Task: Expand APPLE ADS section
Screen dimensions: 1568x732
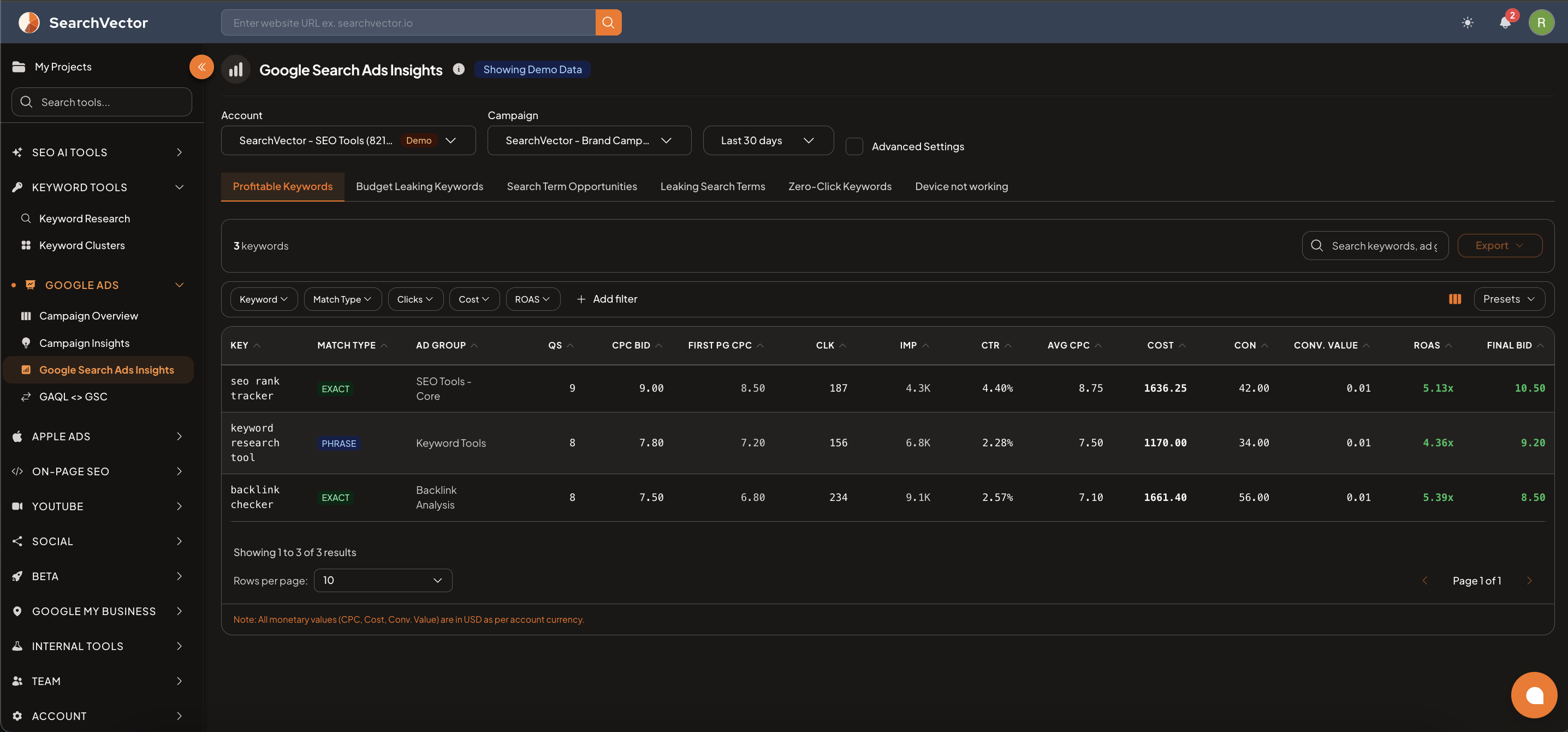Action: click(x=97, y=436)
